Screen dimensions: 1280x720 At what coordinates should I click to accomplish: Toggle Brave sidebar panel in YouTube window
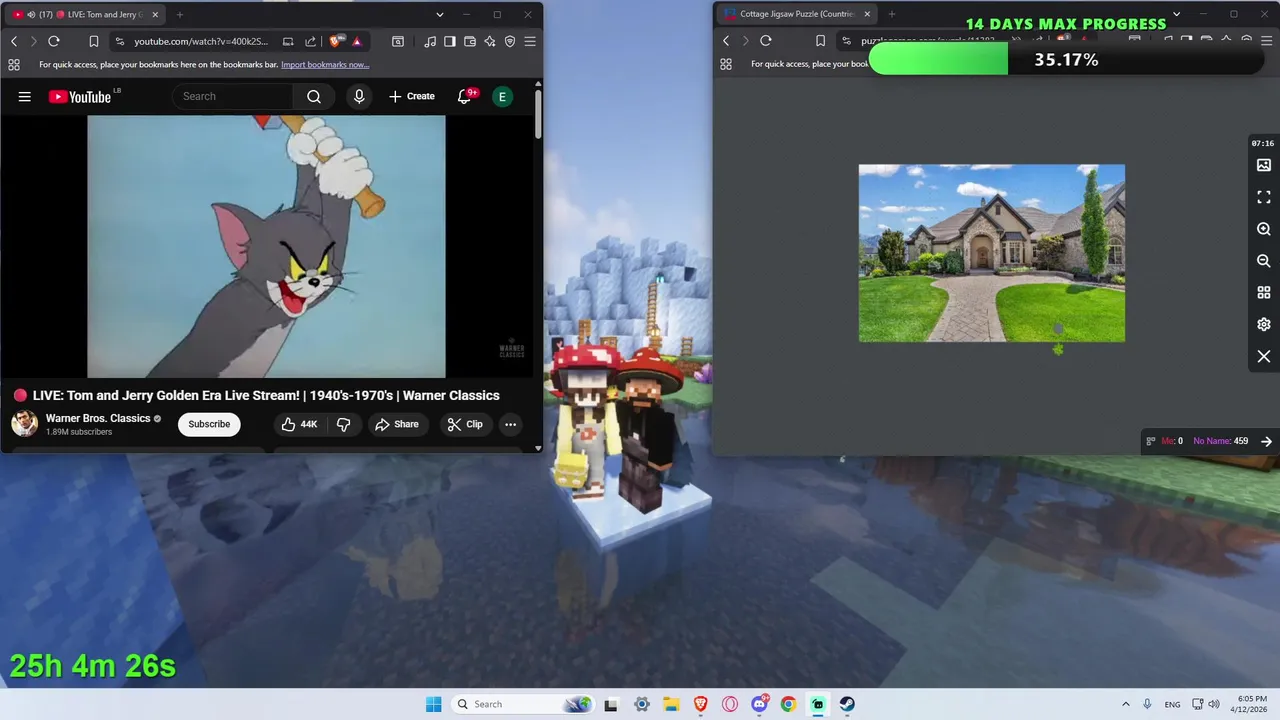tap(450, 41)
